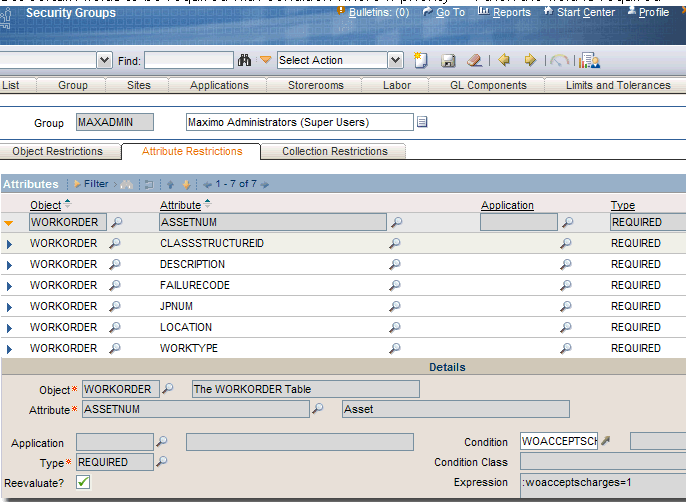The width and height of the screenshot is (686, 502).
Task: Open Object Restrictions sub-tab
Action: pyautogui.click(x=57, y=151)
